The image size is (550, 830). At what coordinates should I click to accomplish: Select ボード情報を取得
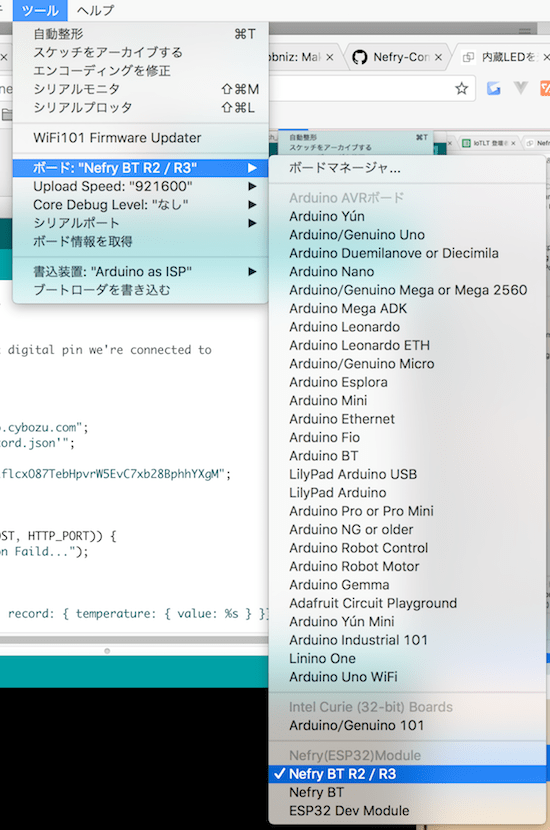point(140,241)
